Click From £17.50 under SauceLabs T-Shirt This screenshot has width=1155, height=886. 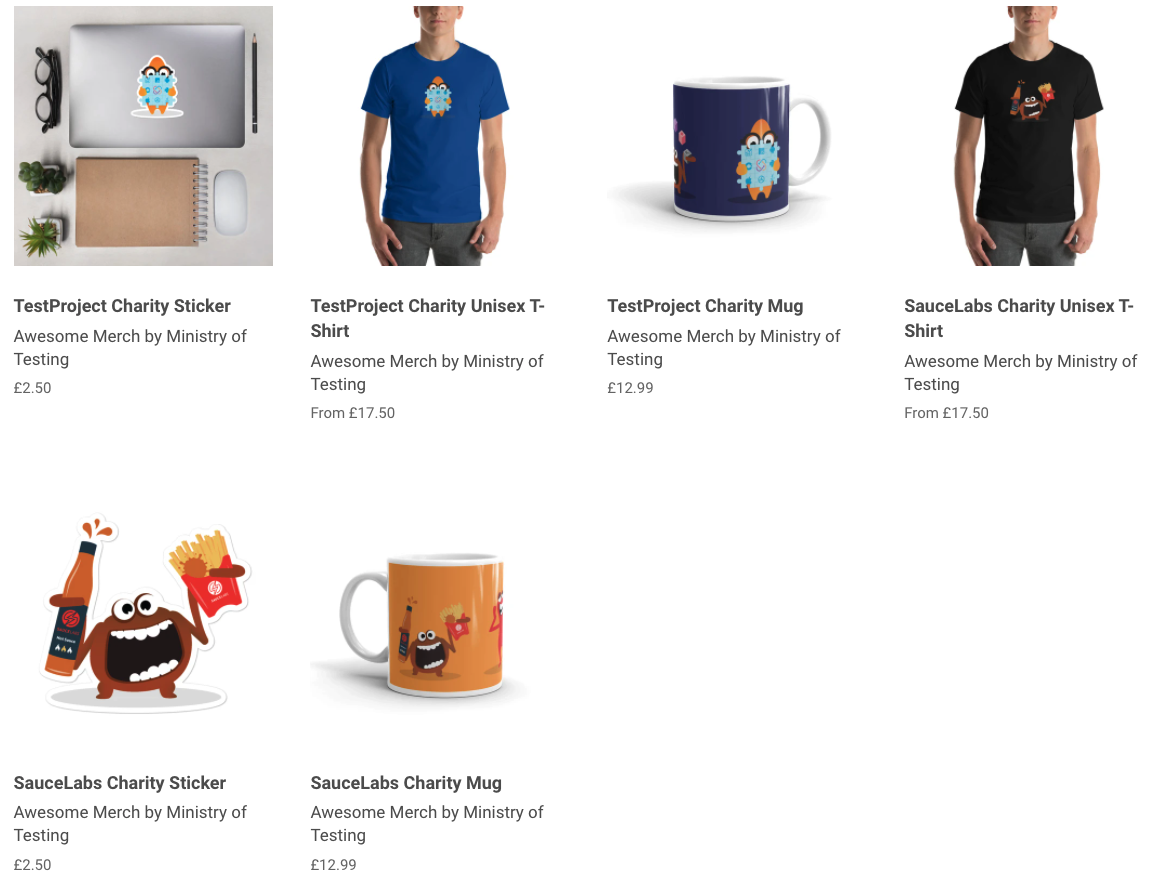click(947, 413)
